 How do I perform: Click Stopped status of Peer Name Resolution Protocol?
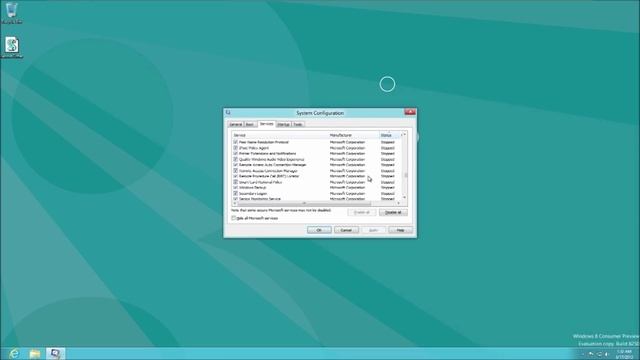tap(388, 142)
